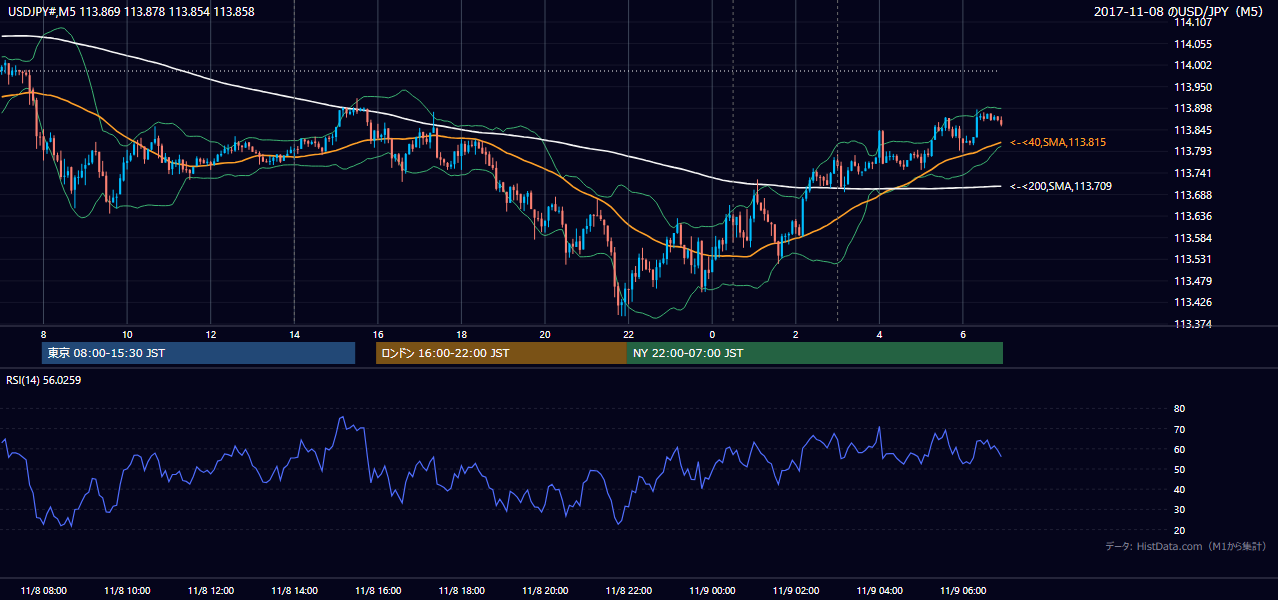This screenshot has width=1278, height=600.
Task: Click the 113.793 price axis label
Action: [x=1193, y=151]
